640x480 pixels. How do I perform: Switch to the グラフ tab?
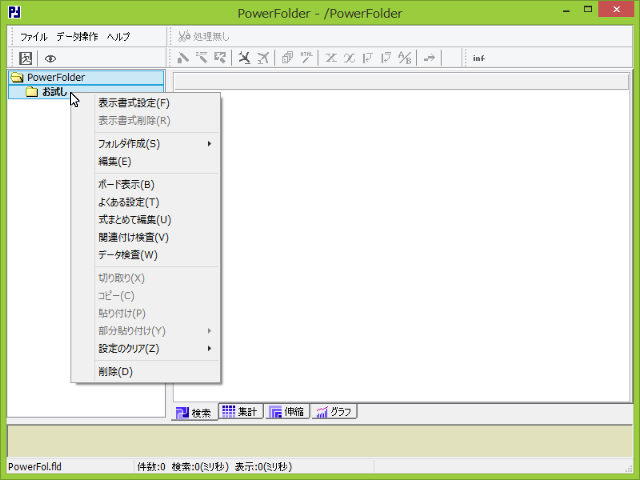coord(334,411)
